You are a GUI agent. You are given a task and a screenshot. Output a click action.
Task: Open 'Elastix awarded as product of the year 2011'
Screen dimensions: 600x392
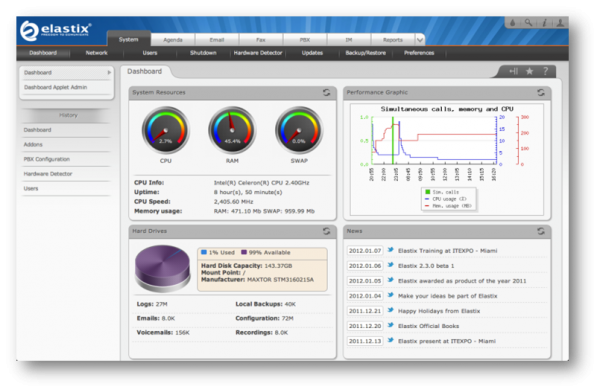(462, 281)
